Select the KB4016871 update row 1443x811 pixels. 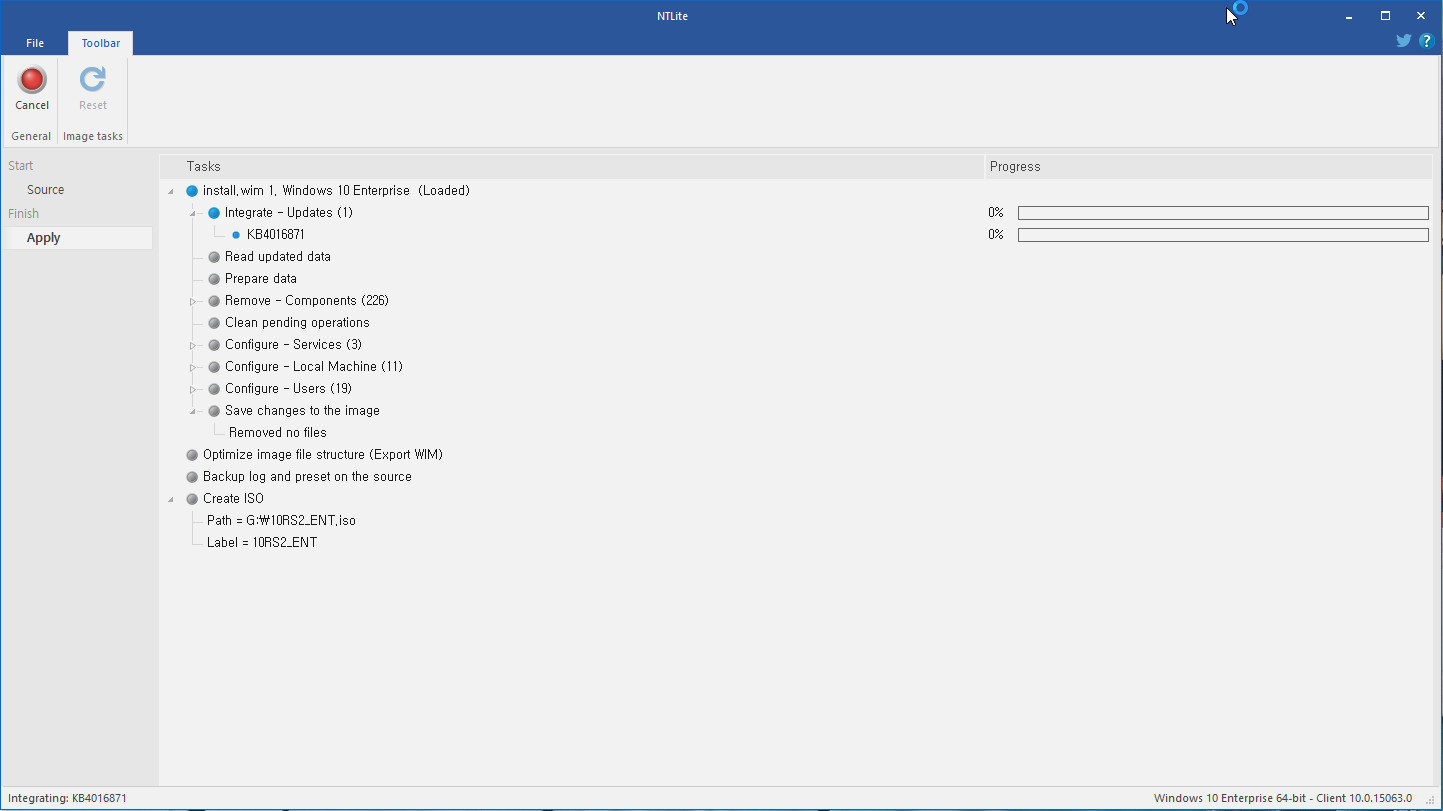click(x=276, y=235)
